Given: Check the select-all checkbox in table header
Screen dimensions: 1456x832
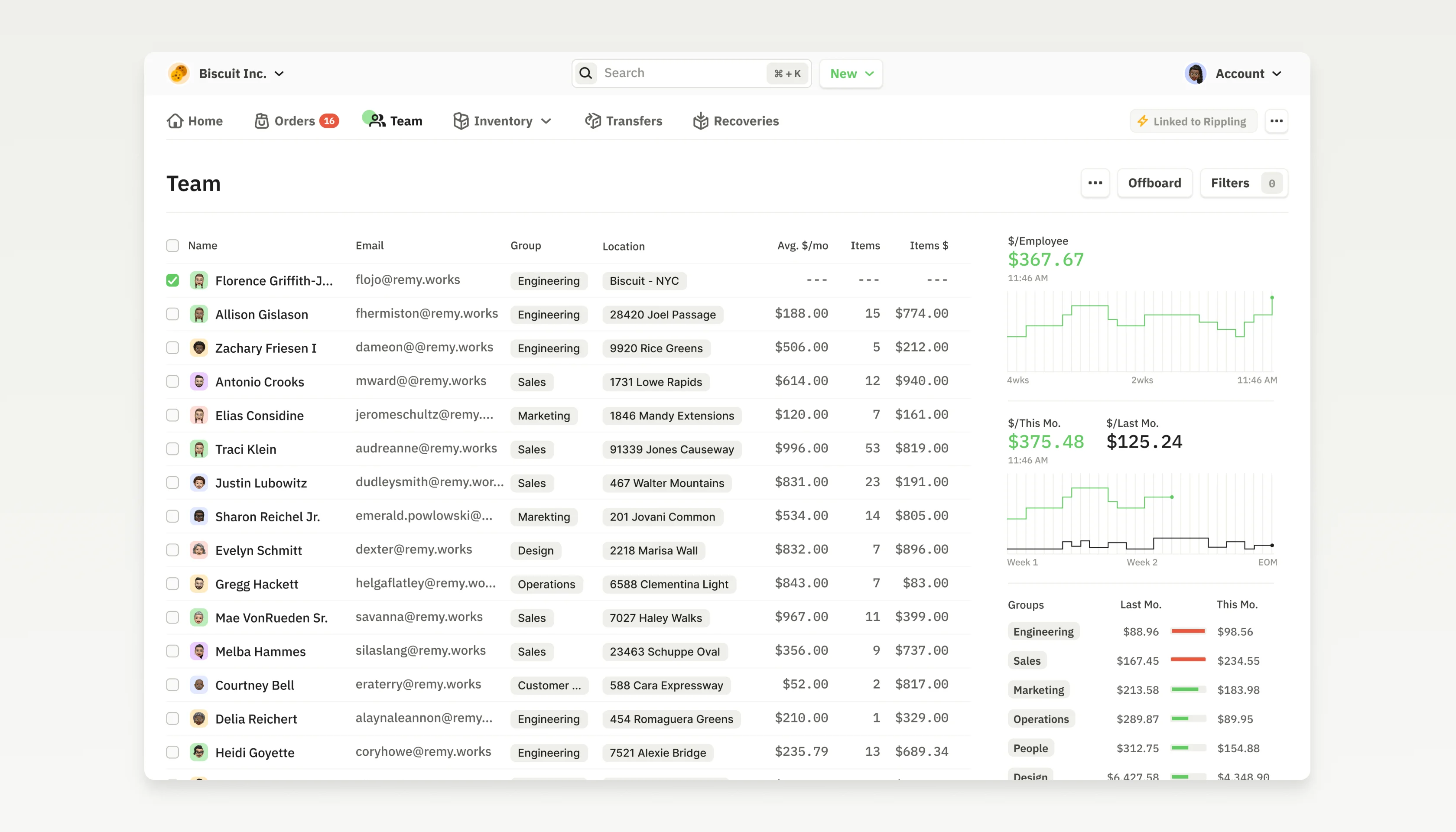Looking at the screenshot, I should [172, 246].
